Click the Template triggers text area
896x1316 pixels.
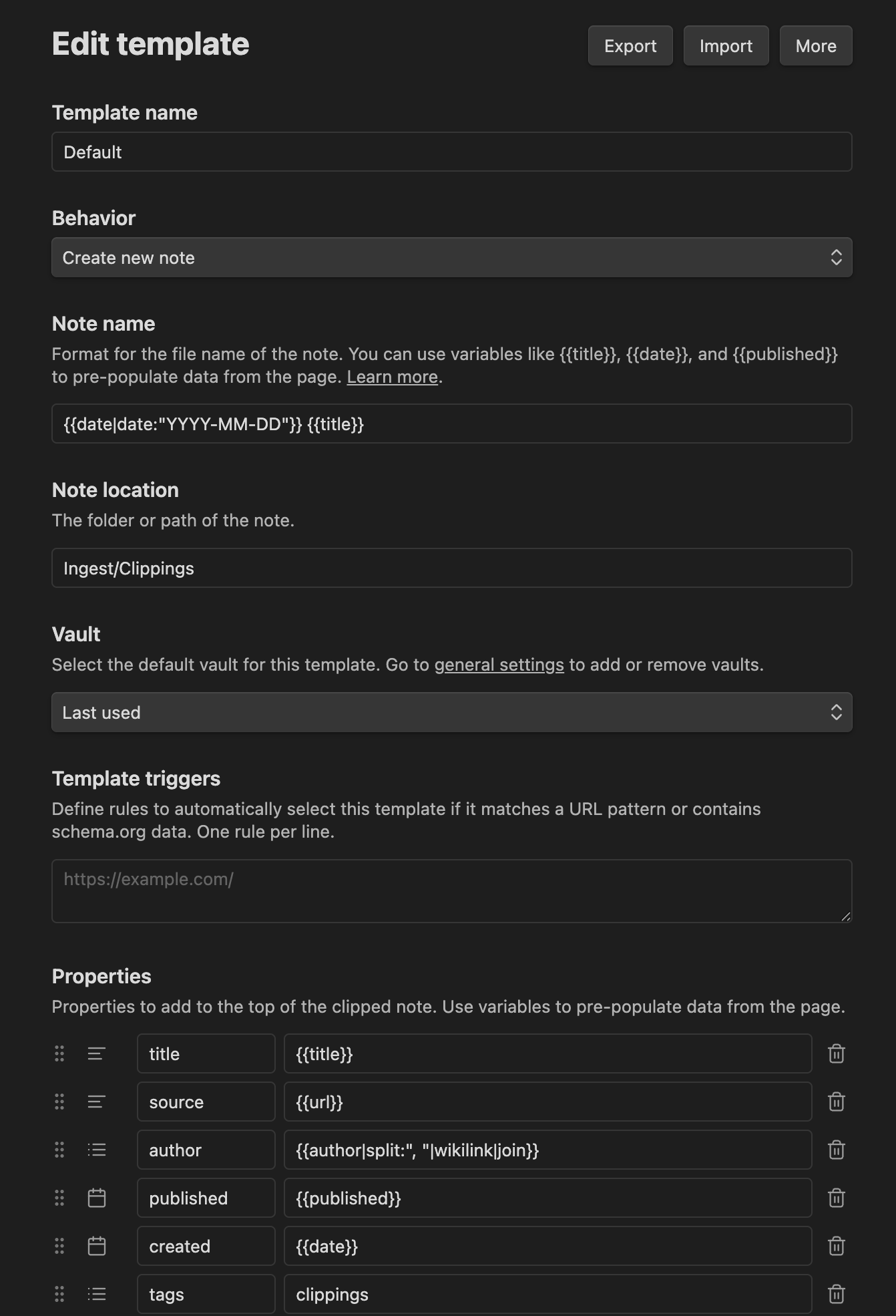[x=452, y=890]
